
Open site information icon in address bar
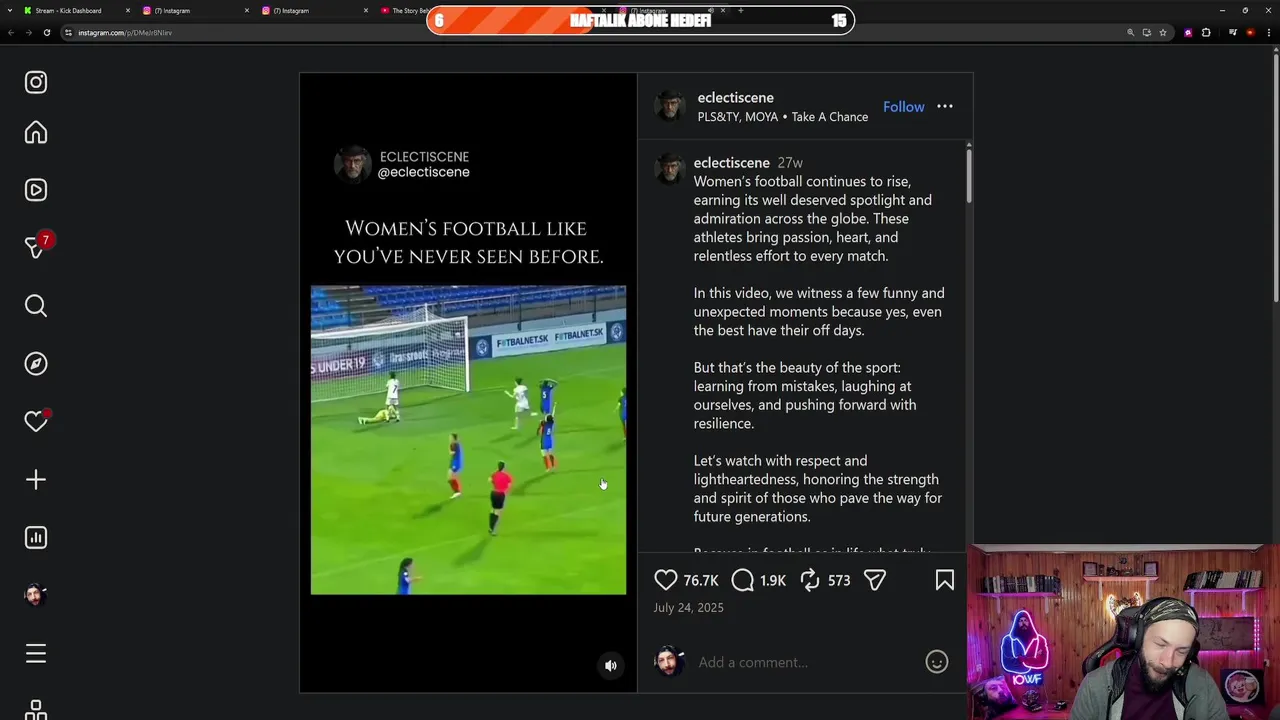pyautogui.click(x=68, y=33)
